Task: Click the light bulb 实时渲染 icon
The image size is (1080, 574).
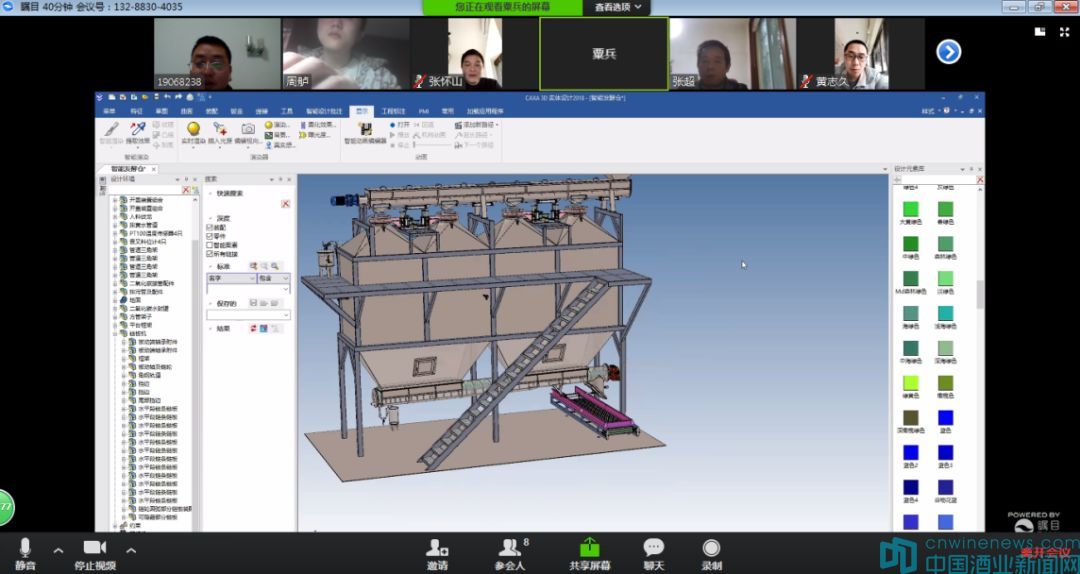Action: tap(193, 130)
